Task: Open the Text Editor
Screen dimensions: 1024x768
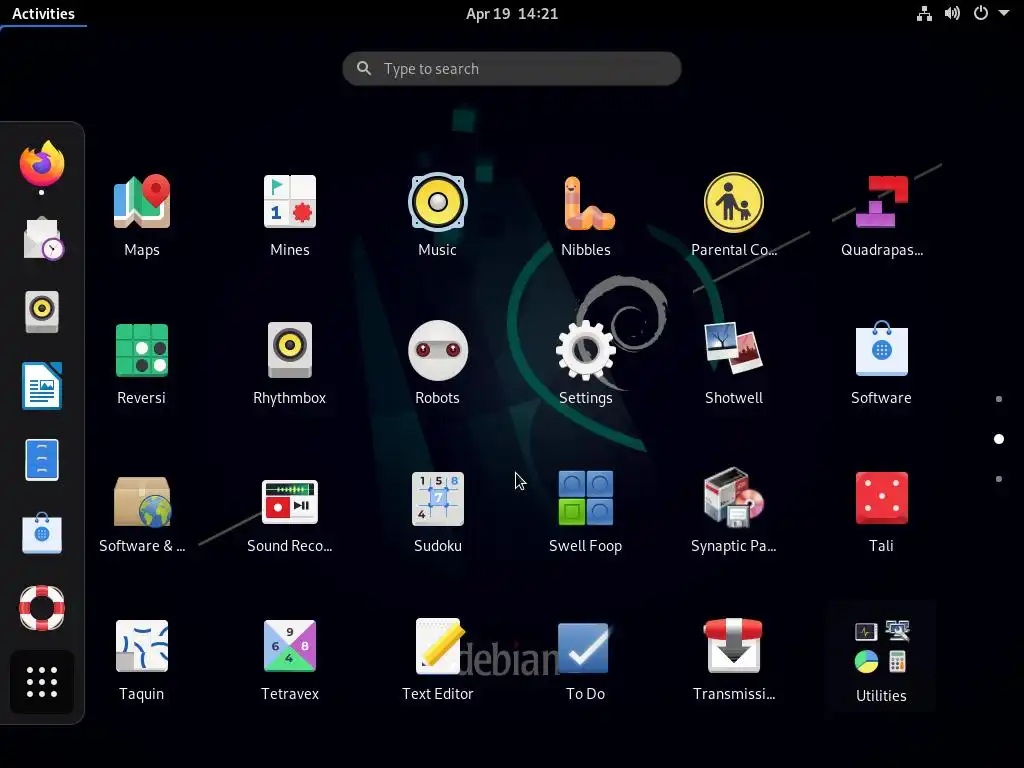Action: (438, 660)
